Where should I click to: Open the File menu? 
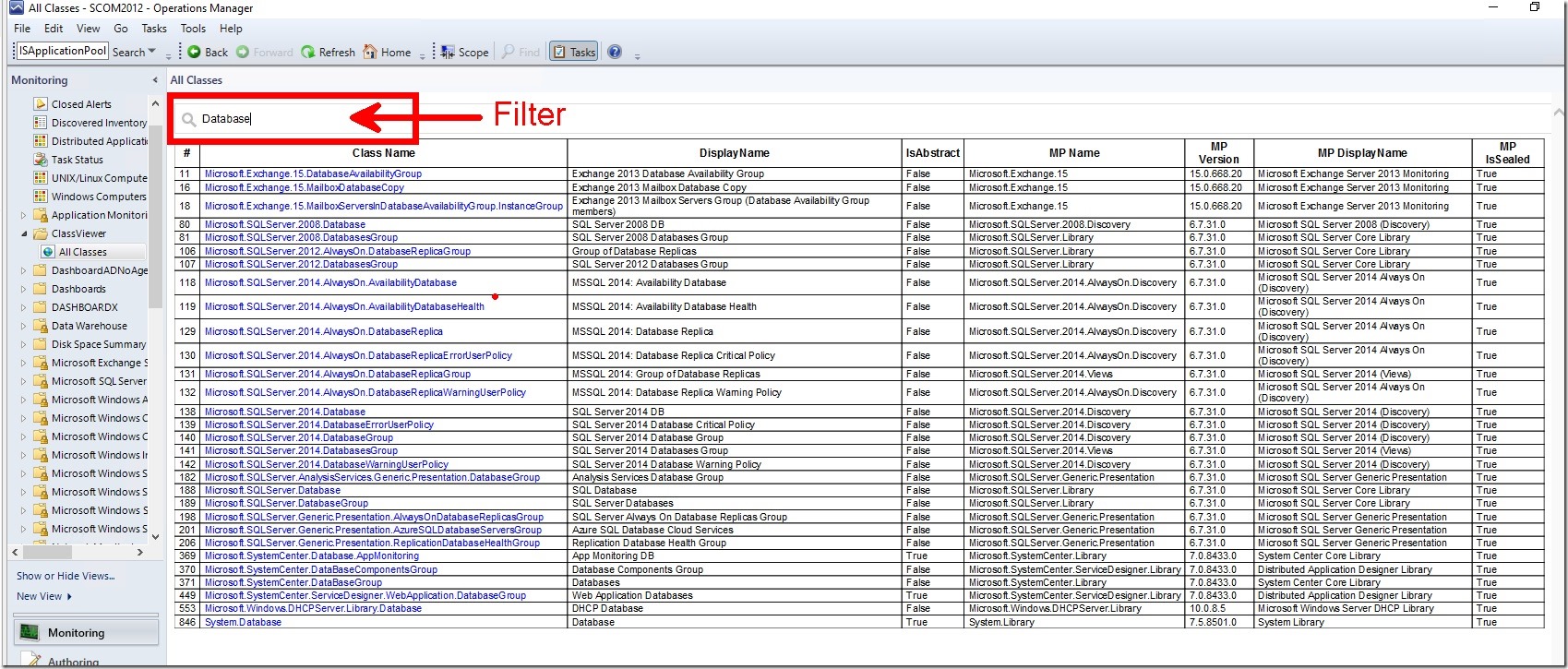22,29
